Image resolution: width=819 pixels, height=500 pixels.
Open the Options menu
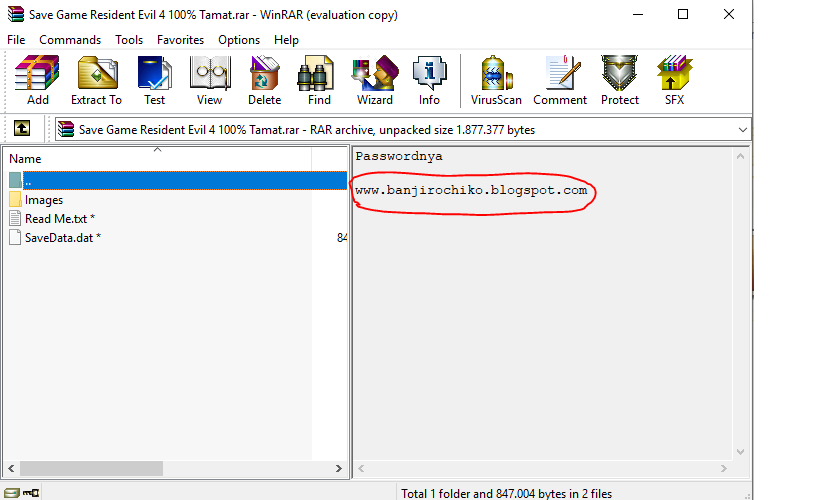point(239,40)
